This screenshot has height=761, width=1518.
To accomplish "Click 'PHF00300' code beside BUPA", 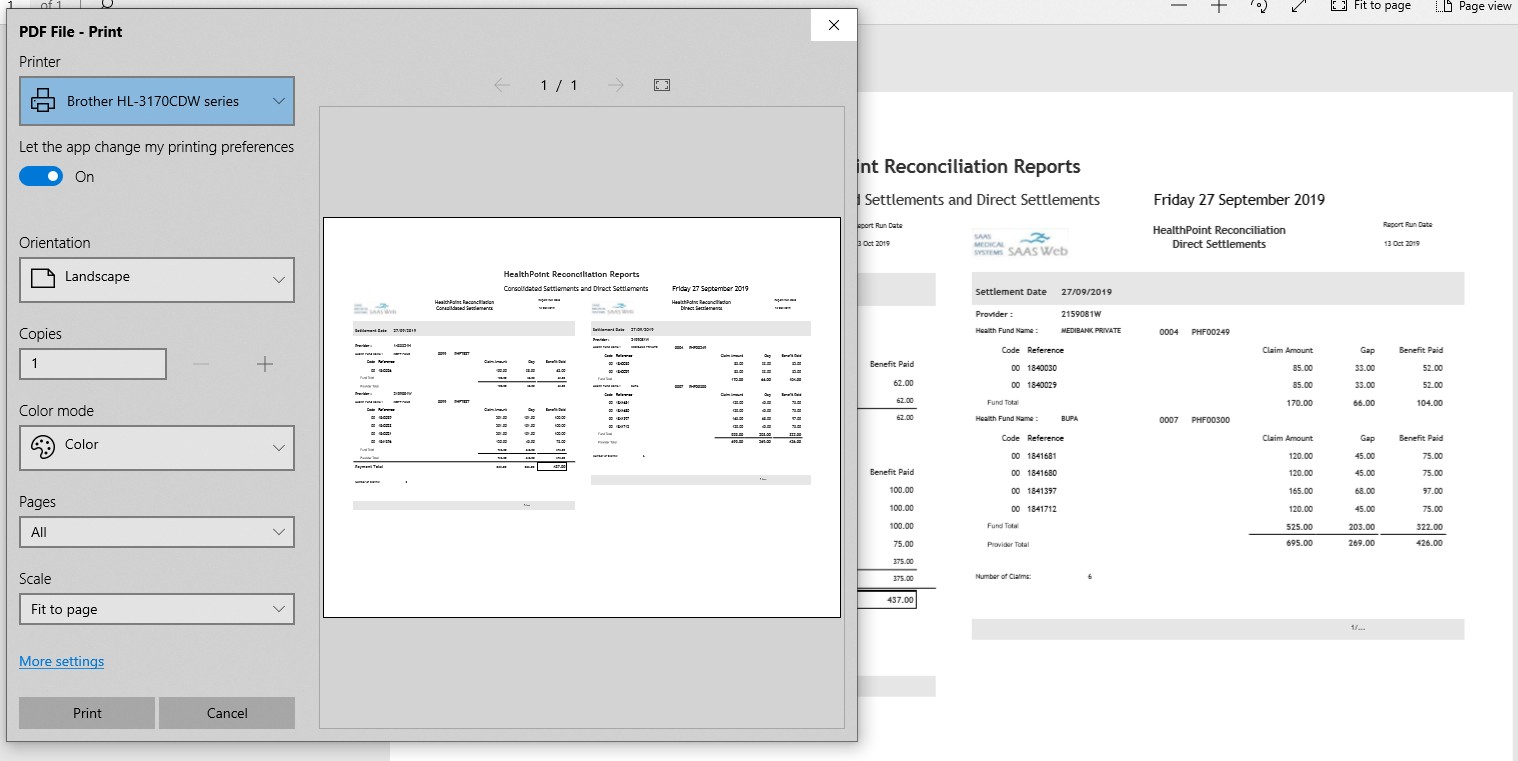I will 1210,420.
